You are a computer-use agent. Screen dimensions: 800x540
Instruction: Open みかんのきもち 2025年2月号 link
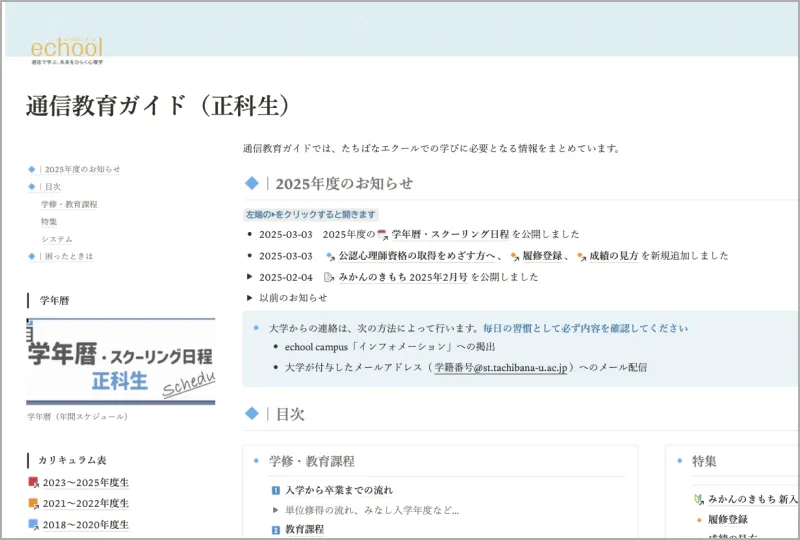[x=403, y=277]
